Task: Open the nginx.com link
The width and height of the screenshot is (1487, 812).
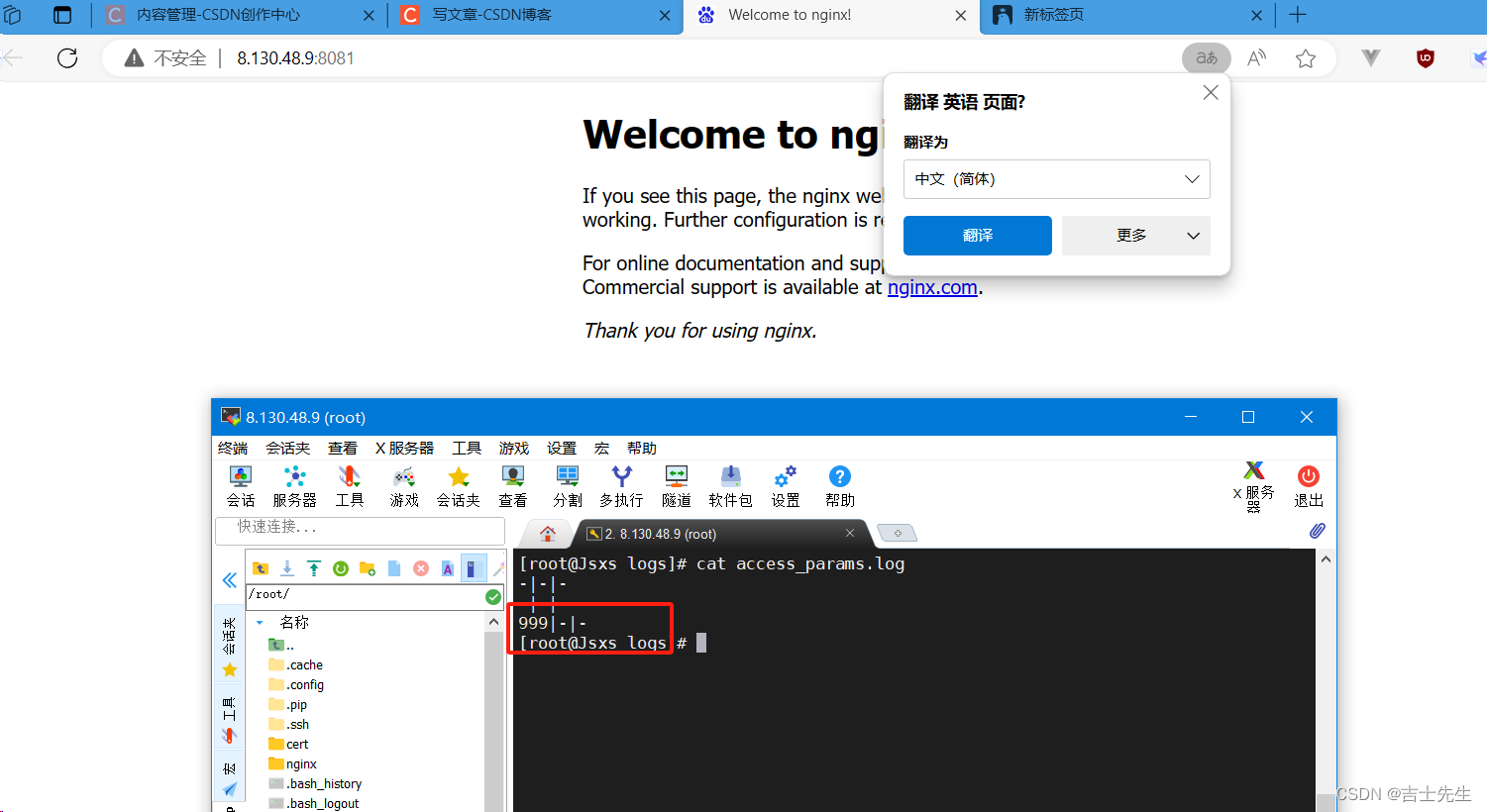Action: tap(932, 287)
